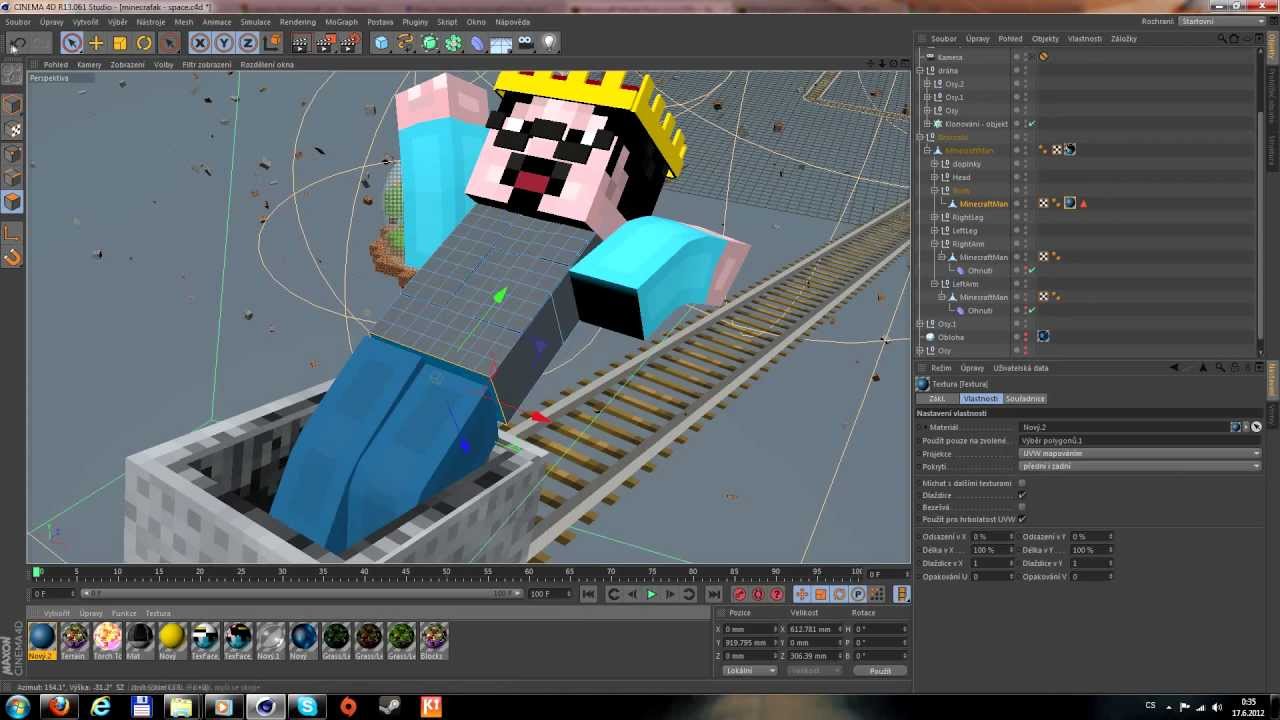Open render settings clapperboard icon

click(x=349, y=43)
